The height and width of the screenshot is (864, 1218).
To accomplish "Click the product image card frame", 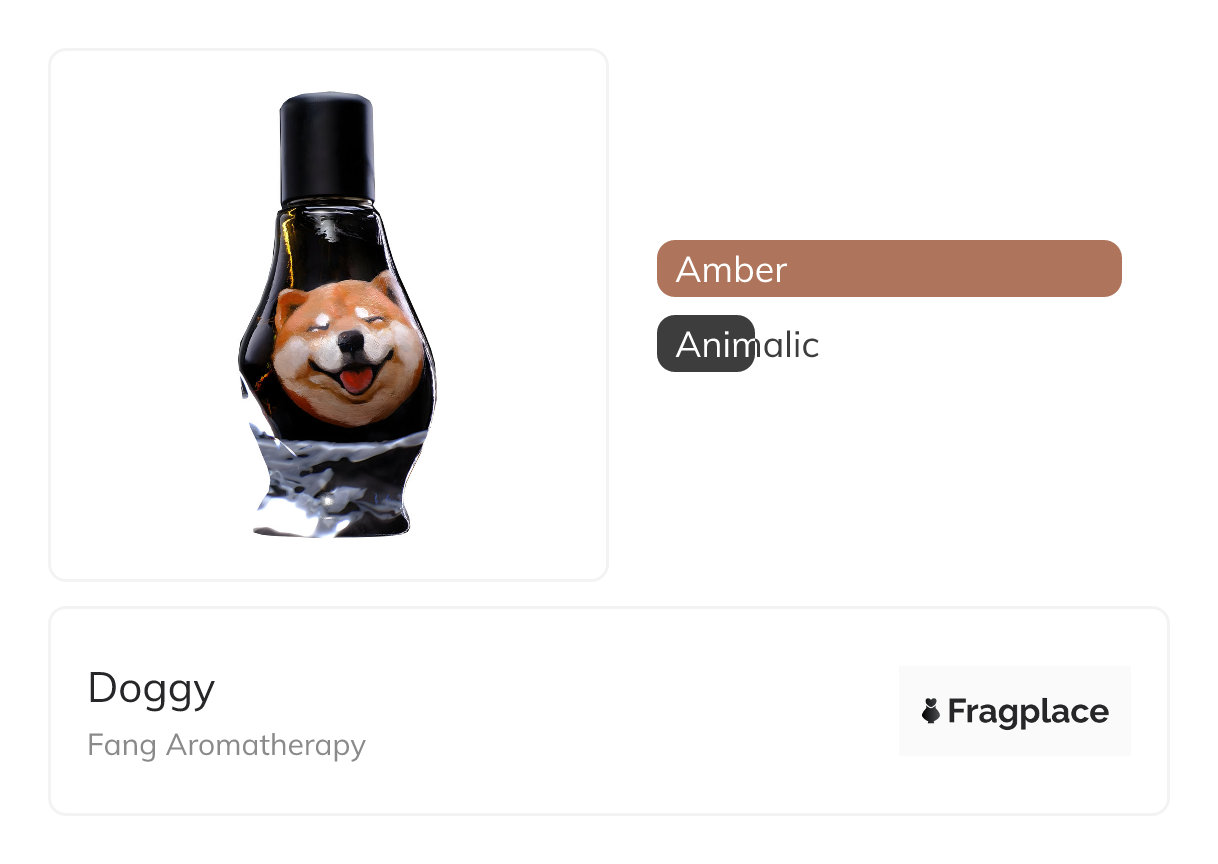I will [x=329, y=315].
